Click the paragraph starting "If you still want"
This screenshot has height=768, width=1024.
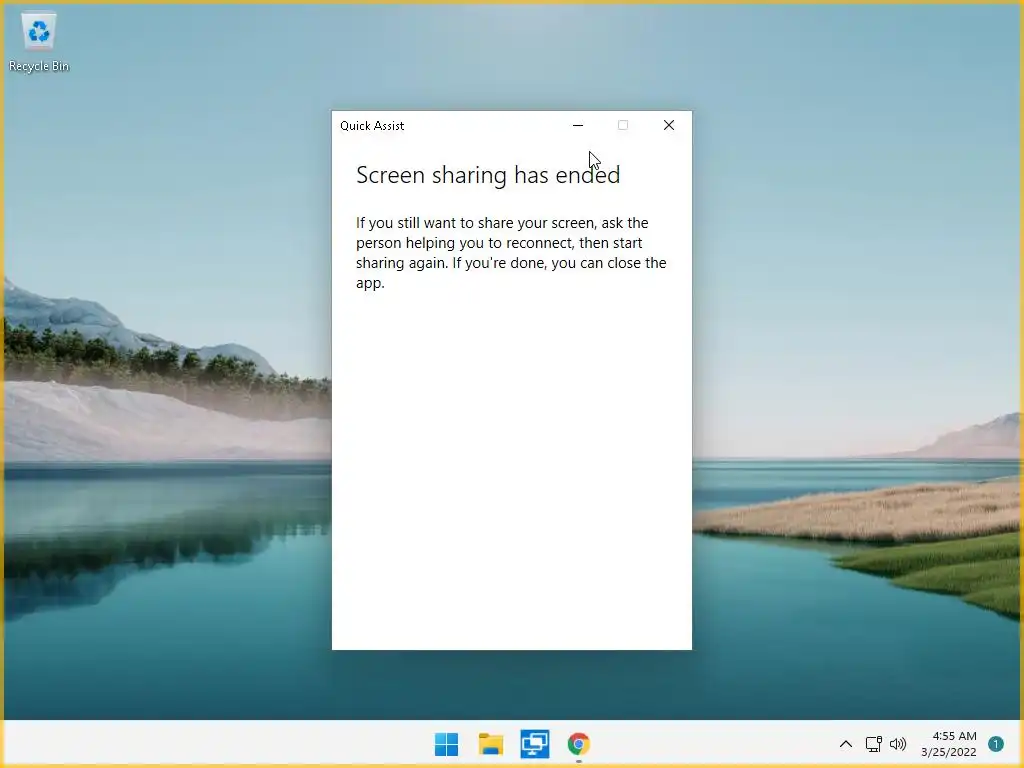coord(511,253)
